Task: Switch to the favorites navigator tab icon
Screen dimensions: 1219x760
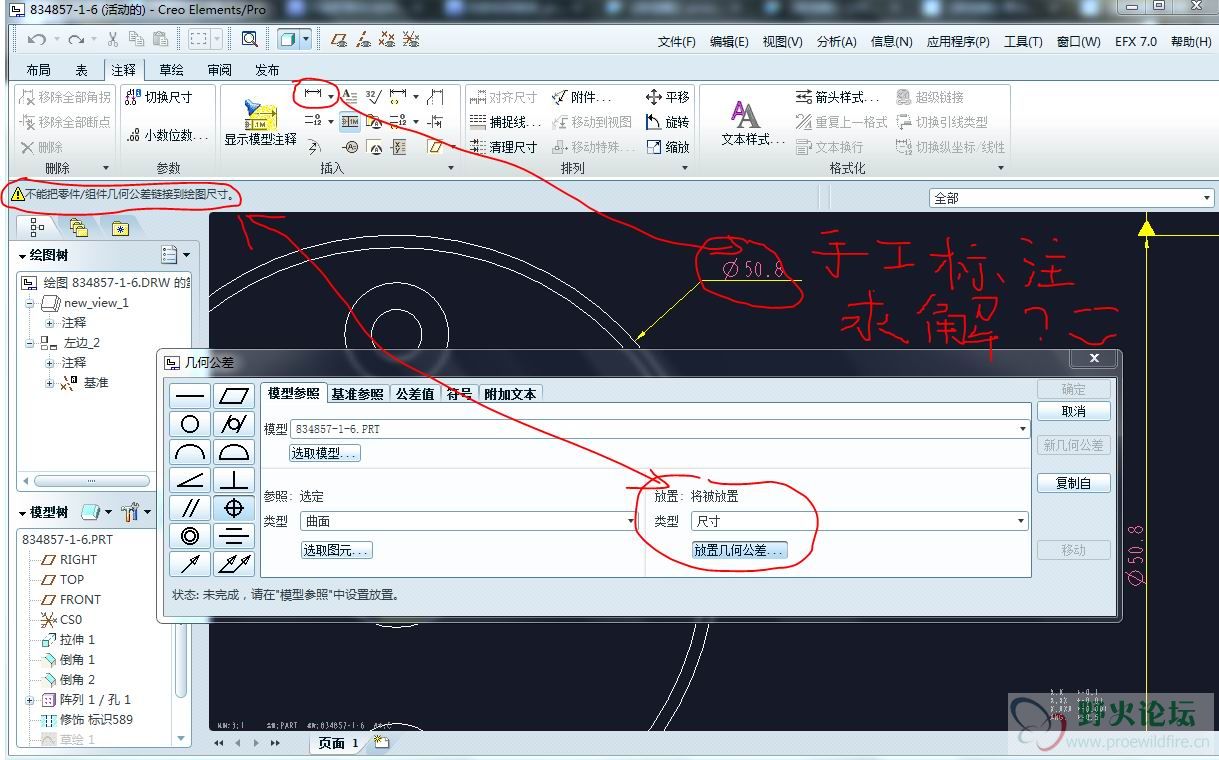Action: pyautogui.click(x=120, y=228)
